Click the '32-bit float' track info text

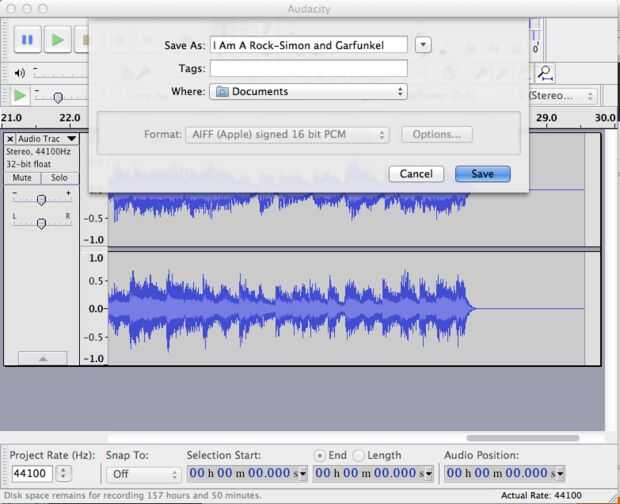point(28,164)
